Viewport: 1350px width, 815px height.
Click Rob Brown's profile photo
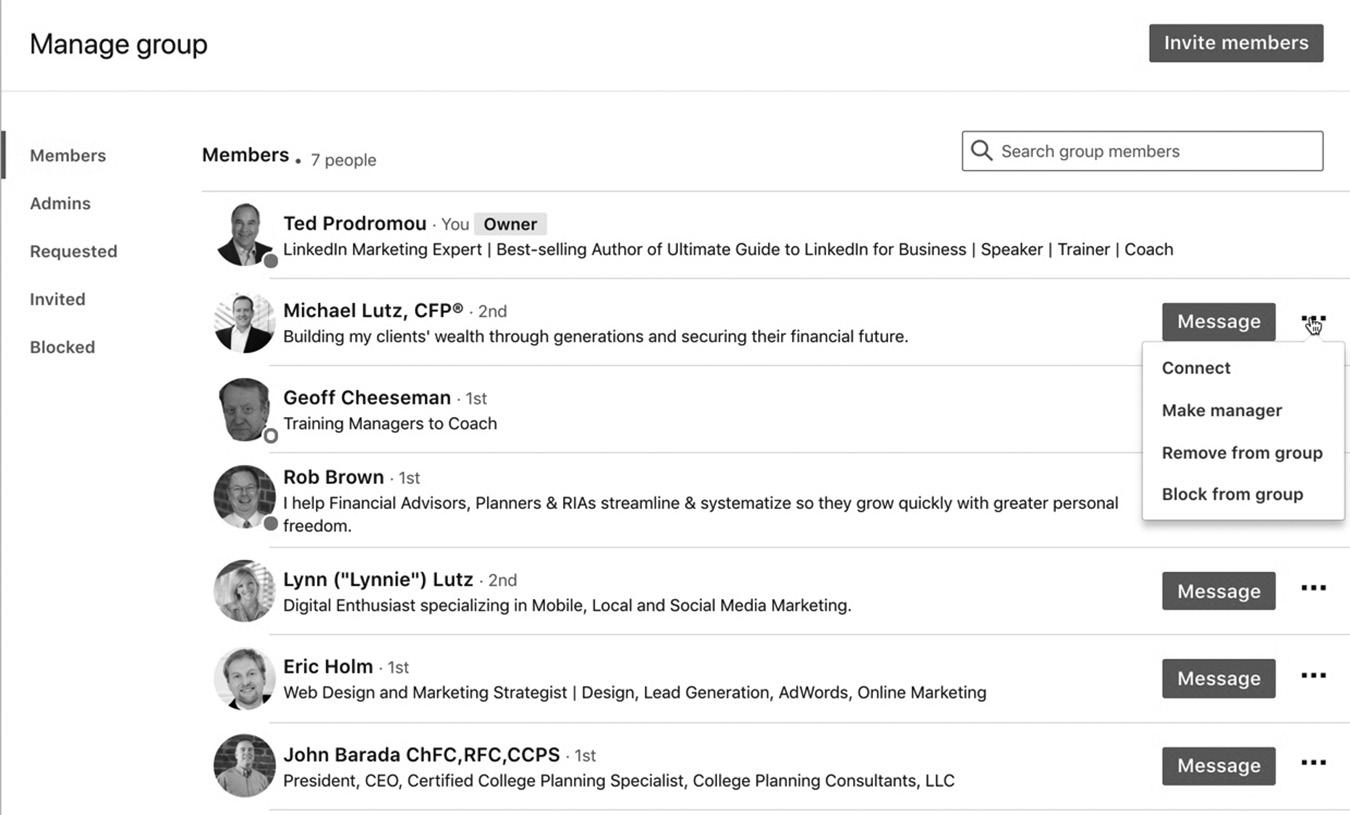point(244,497)
